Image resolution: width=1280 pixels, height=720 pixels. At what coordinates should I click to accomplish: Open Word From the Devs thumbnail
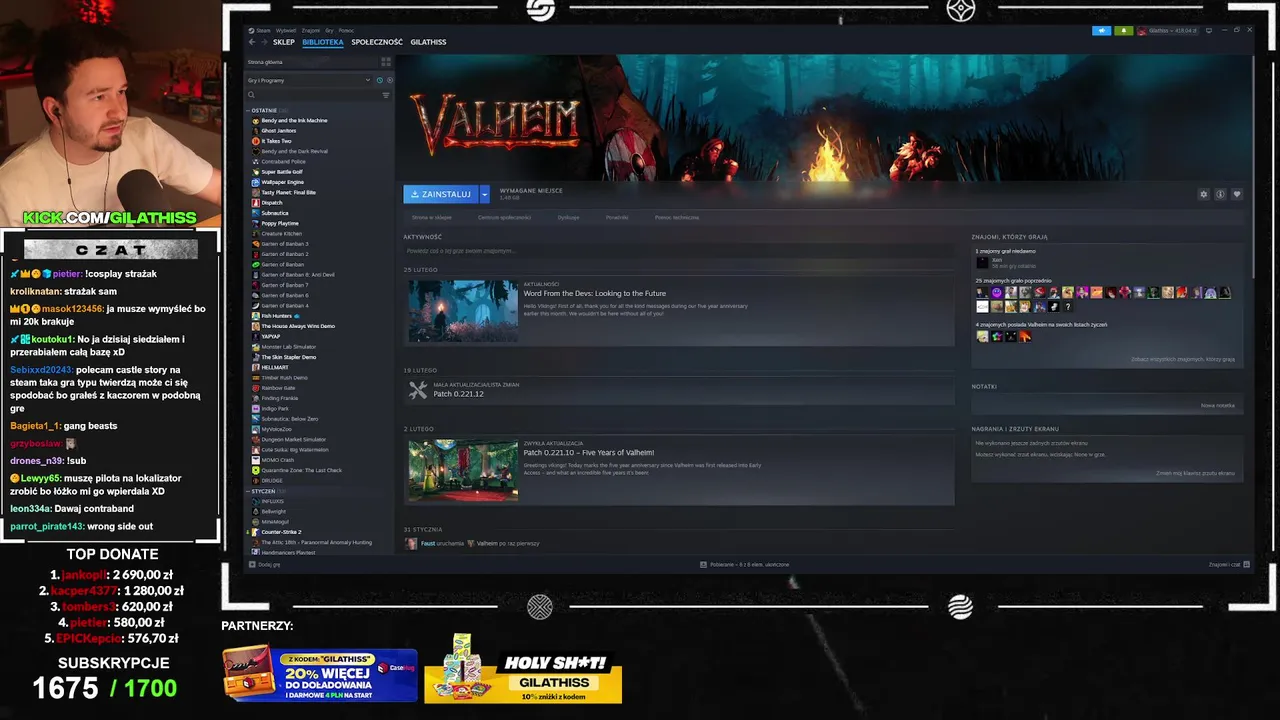click(463, 311)
